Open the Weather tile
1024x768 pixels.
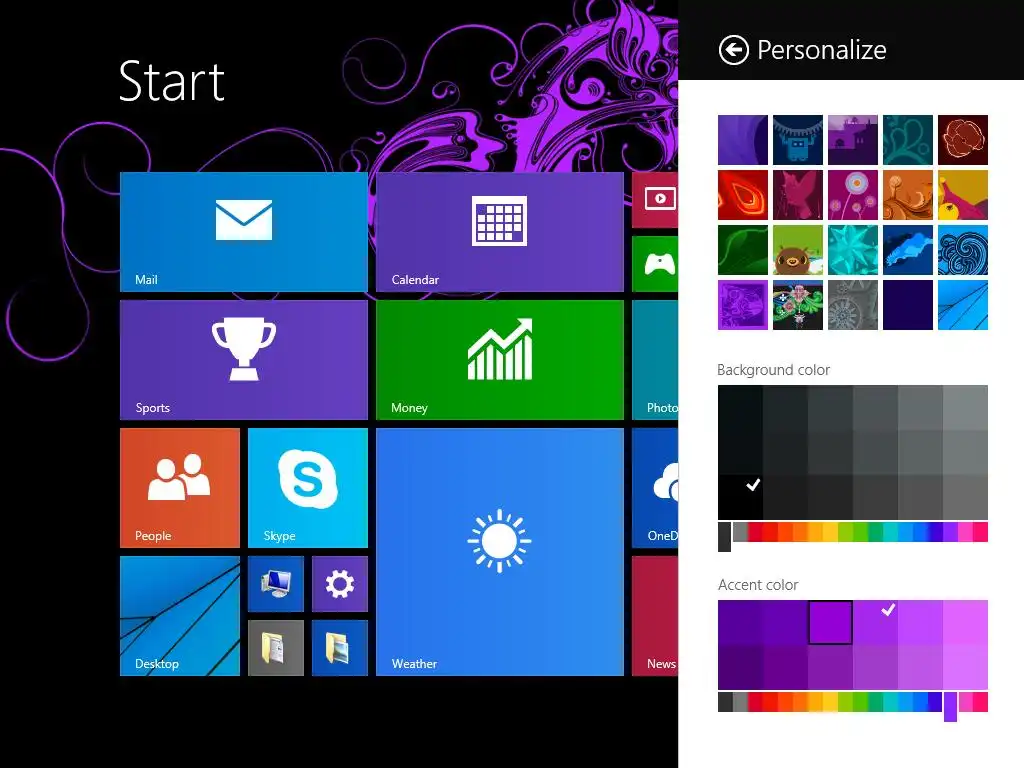tap(500, 552)
